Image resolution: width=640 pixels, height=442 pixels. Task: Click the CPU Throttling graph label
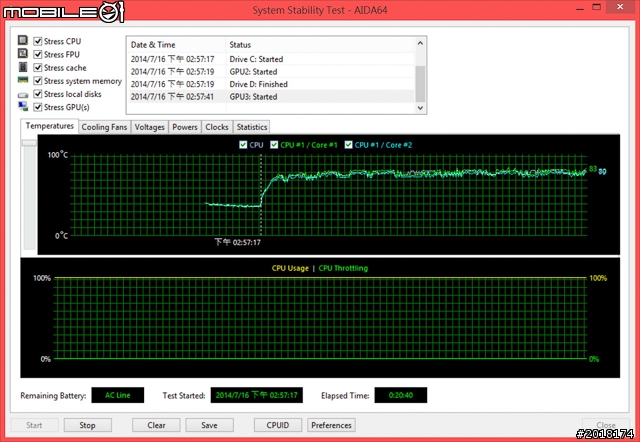(x=343, y=268)
